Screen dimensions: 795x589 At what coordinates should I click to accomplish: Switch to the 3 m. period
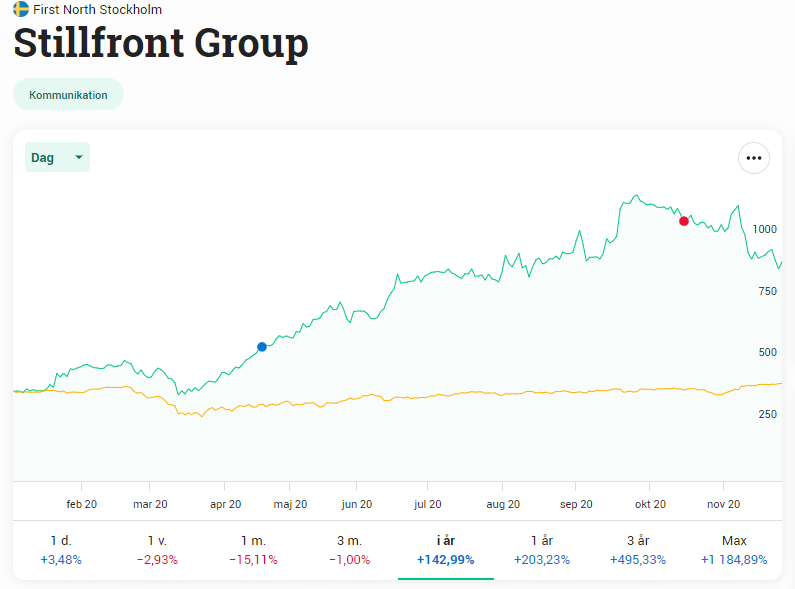coord(349,549)
